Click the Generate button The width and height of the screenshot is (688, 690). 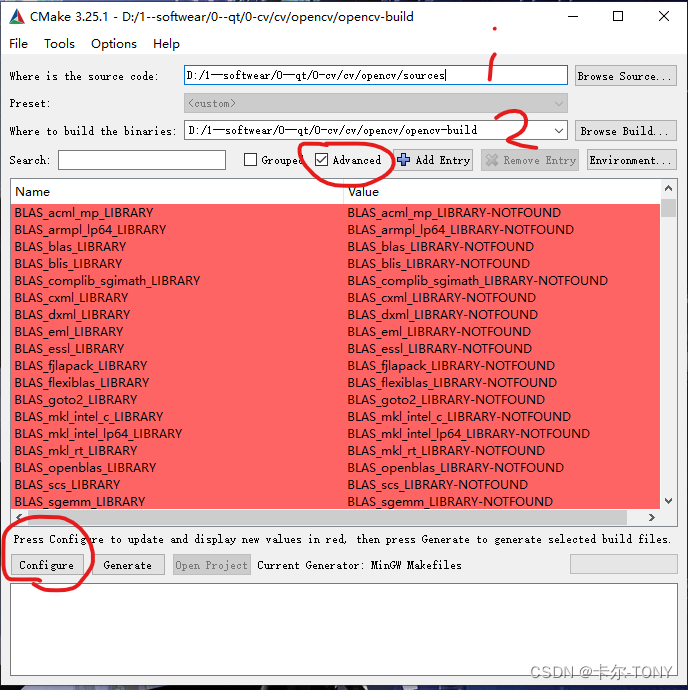point(128,565)
